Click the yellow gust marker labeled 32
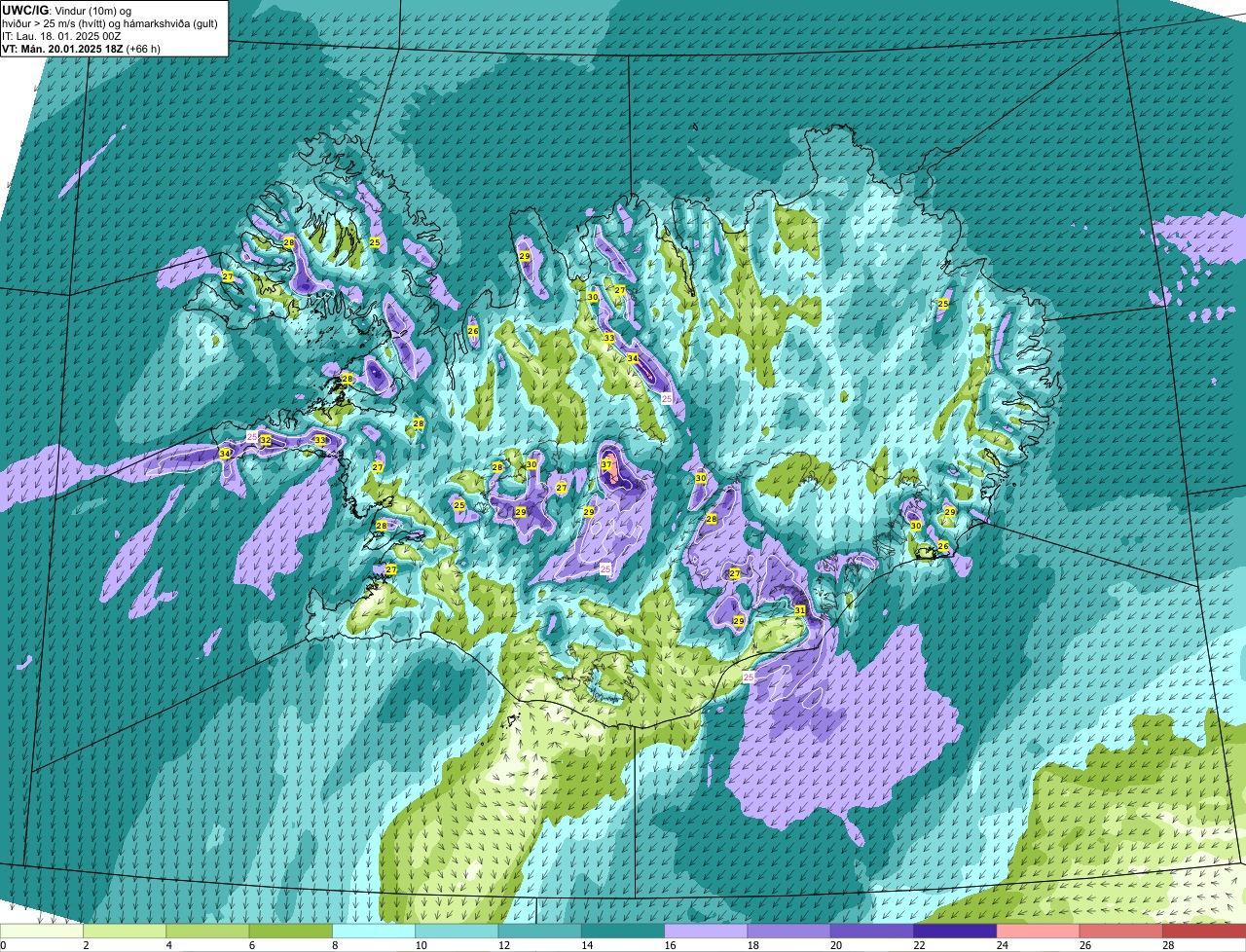This screenshot has height=952, width=1246. (x=266, y=441)
